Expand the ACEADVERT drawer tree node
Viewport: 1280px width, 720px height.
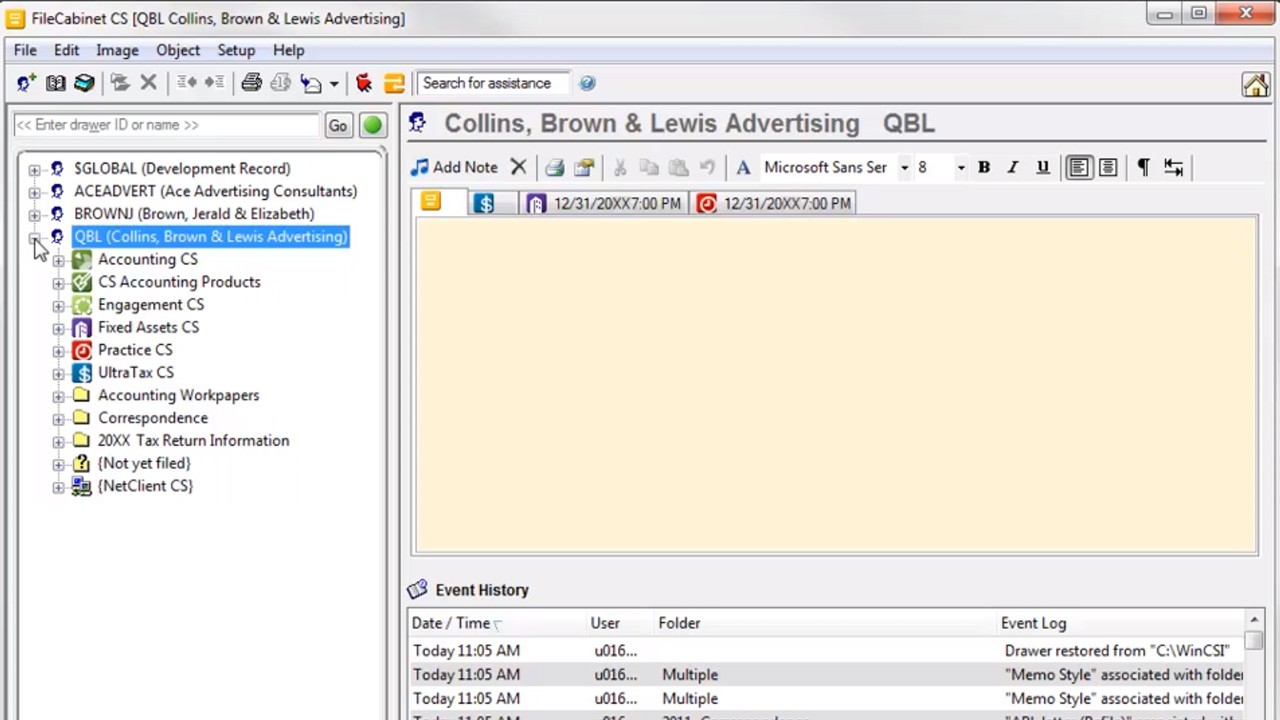35,191
